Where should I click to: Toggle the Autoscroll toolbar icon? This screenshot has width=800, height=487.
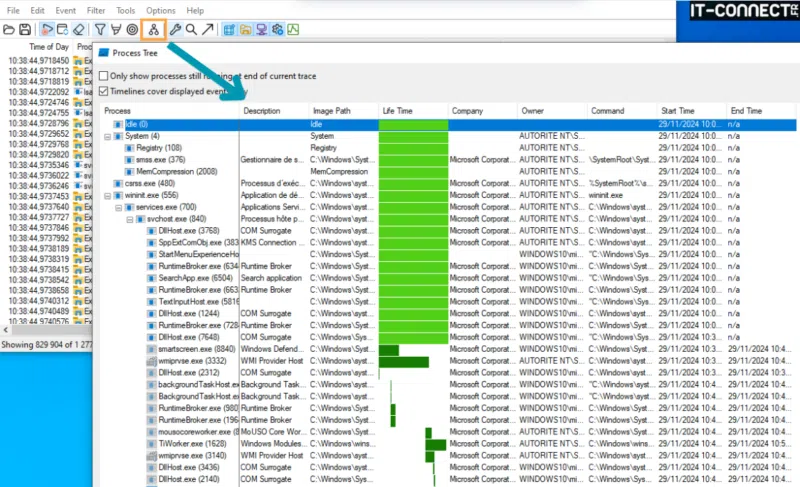click(62, 30)
